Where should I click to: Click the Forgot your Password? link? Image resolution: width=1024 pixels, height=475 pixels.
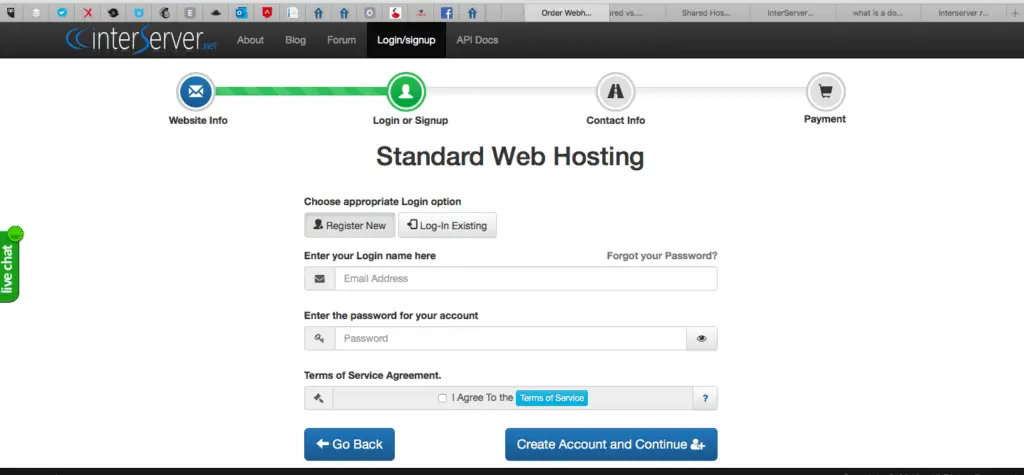pos(662,255)
